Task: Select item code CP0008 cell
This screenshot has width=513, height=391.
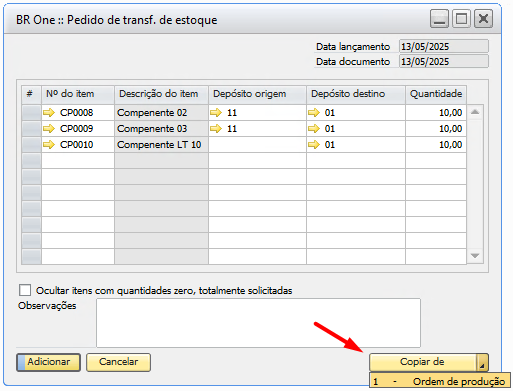Action: [x=78, y=113]
